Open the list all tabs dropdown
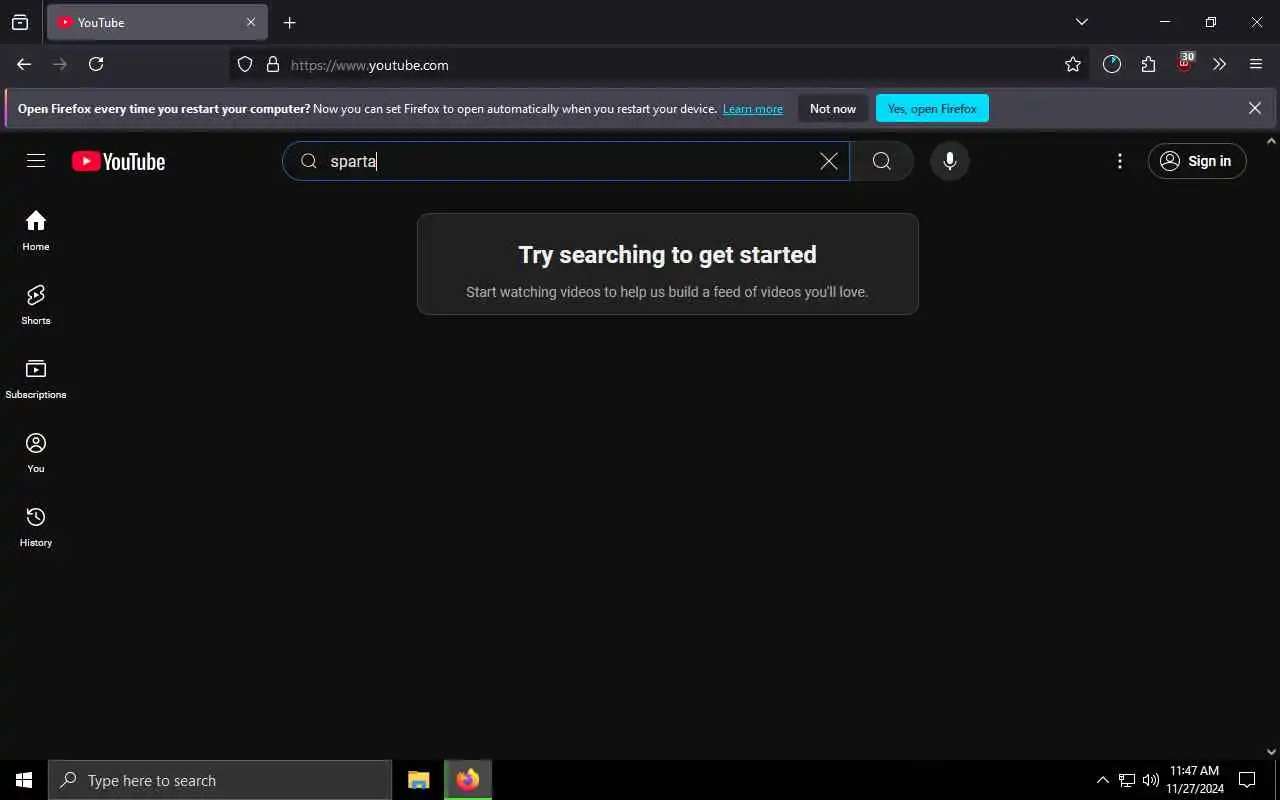 pyautogui.click(x=1081, y=22)
